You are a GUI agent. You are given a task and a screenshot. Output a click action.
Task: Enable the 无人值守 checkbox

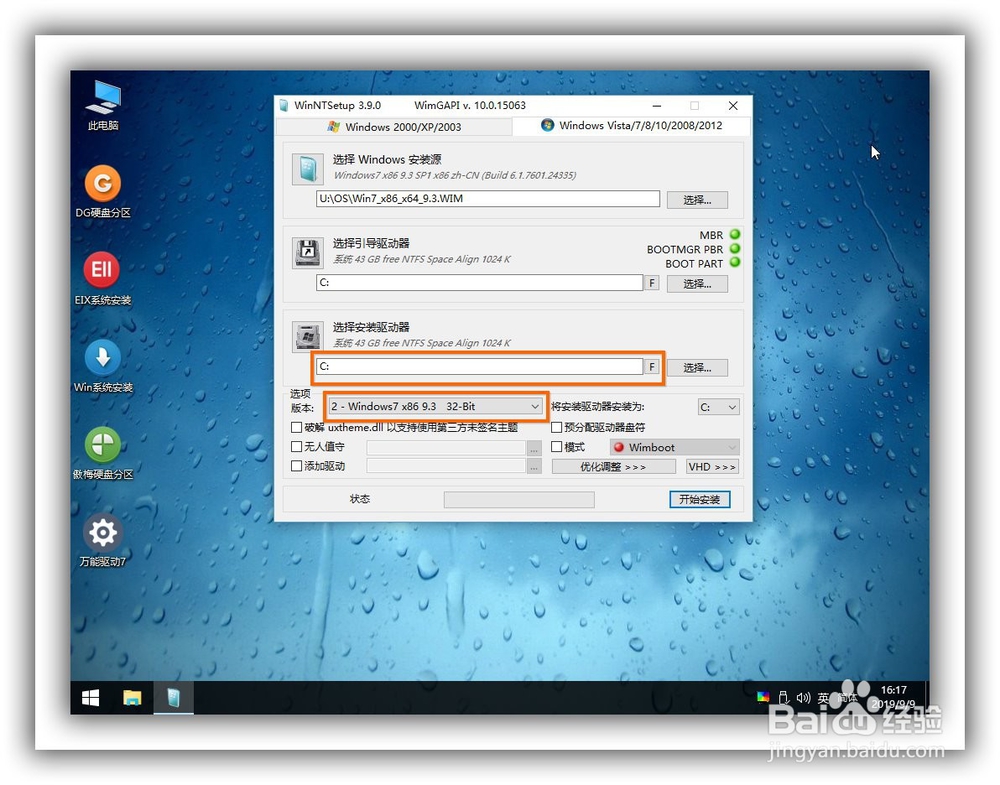(296, 446)
